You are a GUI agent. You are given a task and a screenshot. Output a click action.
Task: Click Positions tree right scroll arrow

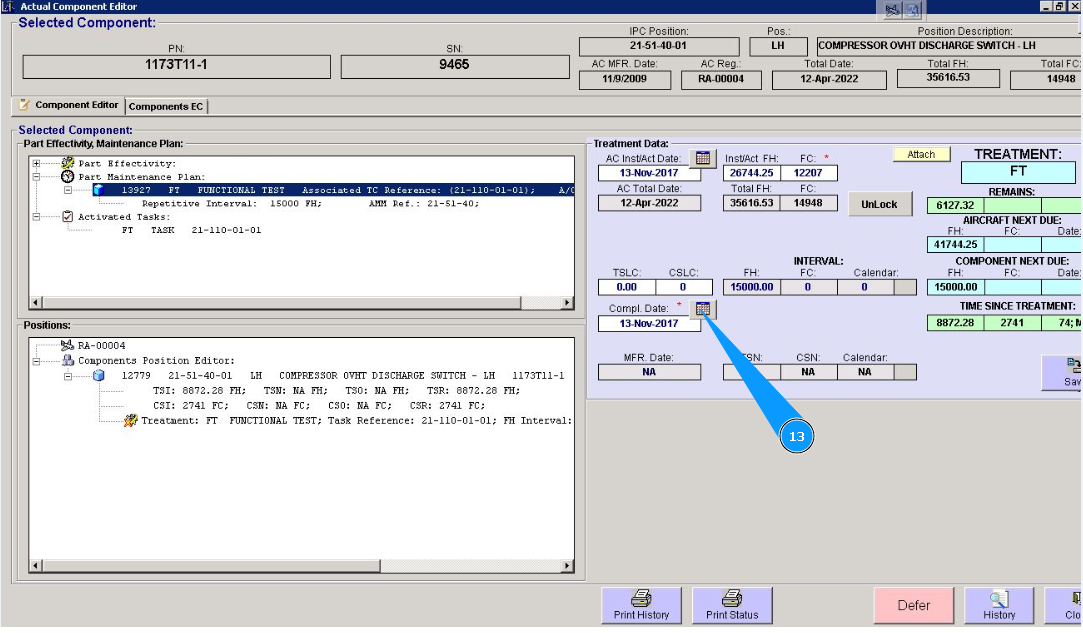567,566
